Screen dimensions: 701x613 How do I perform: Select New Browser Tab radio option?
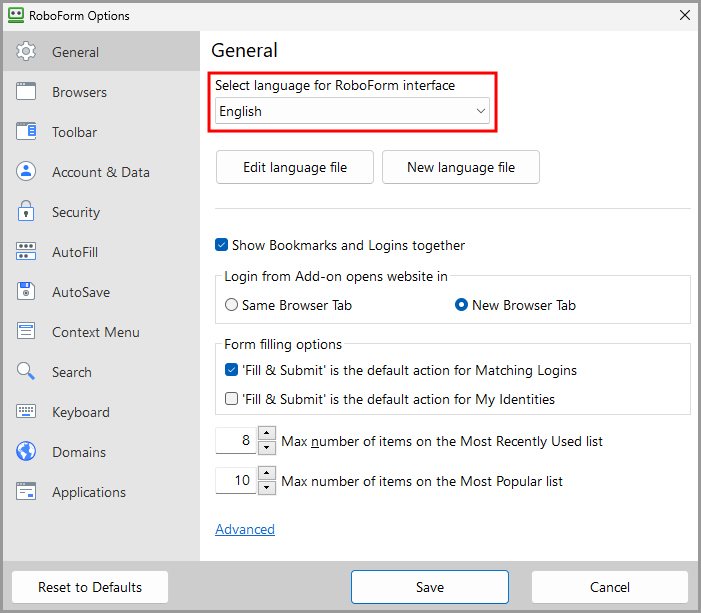[x=461, y=304]
